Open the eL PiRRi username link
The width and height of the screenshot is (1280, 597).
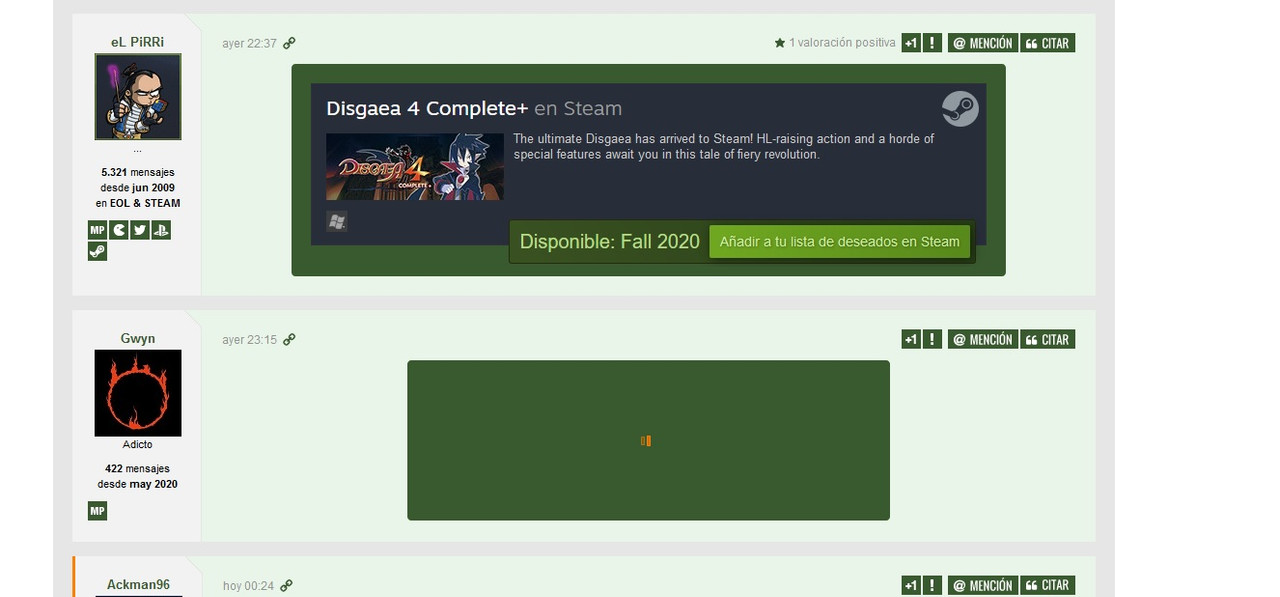pyautogui.click(x=138, y=42)
